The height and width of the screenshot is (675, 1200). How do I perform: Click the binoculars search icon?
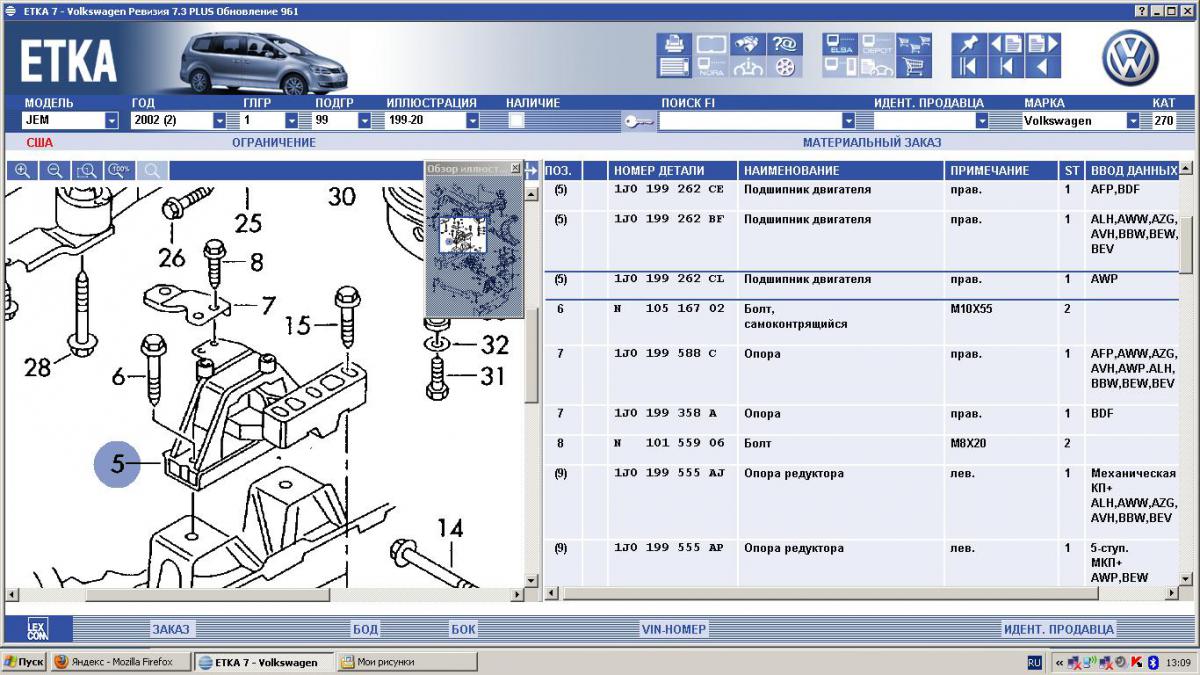[x=746, y=44]
